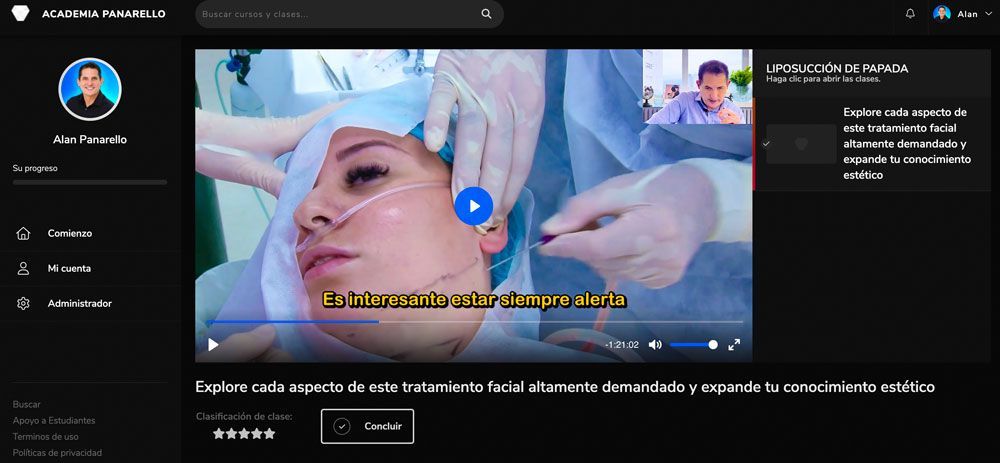Viewport: 1000px width, 463px height.
Task: Click the Buscar cursos y clases search field
Action: (335, 14)
